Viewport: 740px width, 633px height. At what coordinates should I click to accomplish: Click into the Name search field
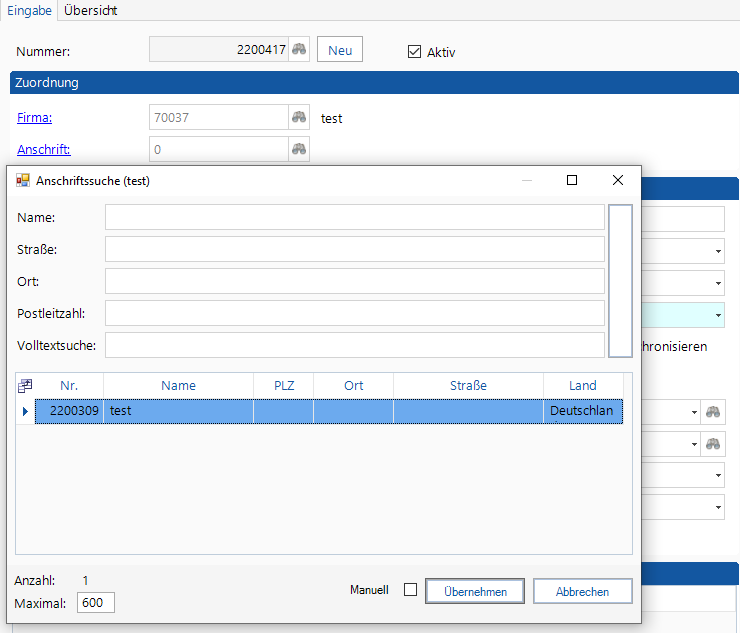pyautogui.click(x=354, y=217)
